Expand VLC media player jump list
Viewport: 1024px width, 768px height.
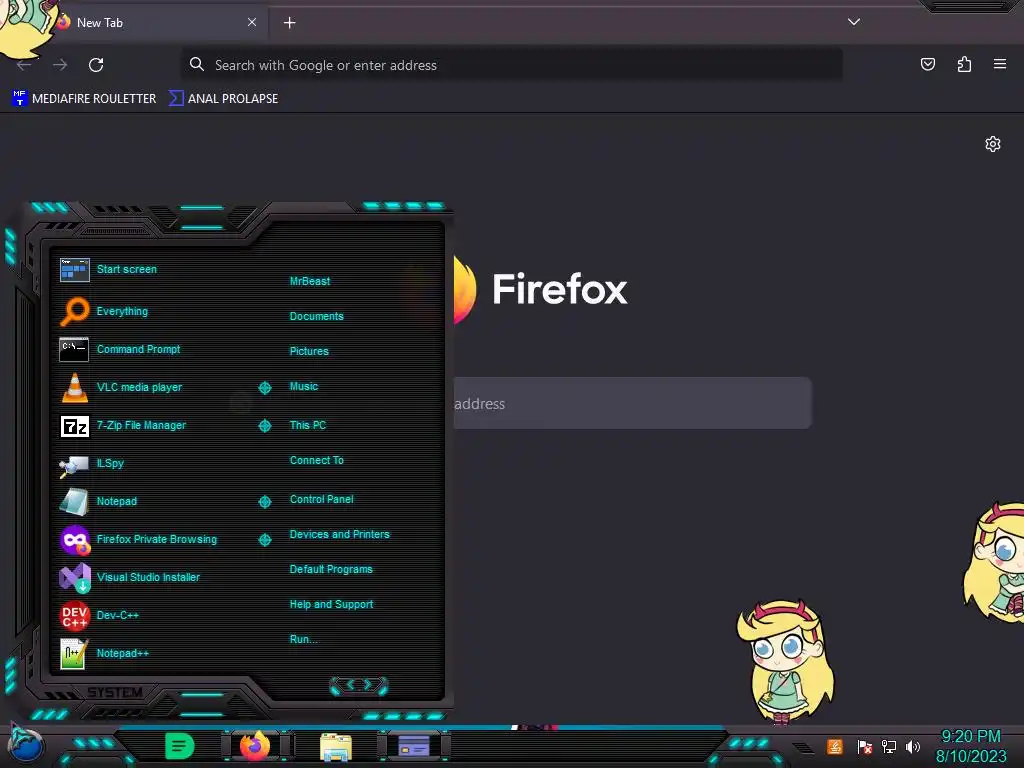[264, 387]
